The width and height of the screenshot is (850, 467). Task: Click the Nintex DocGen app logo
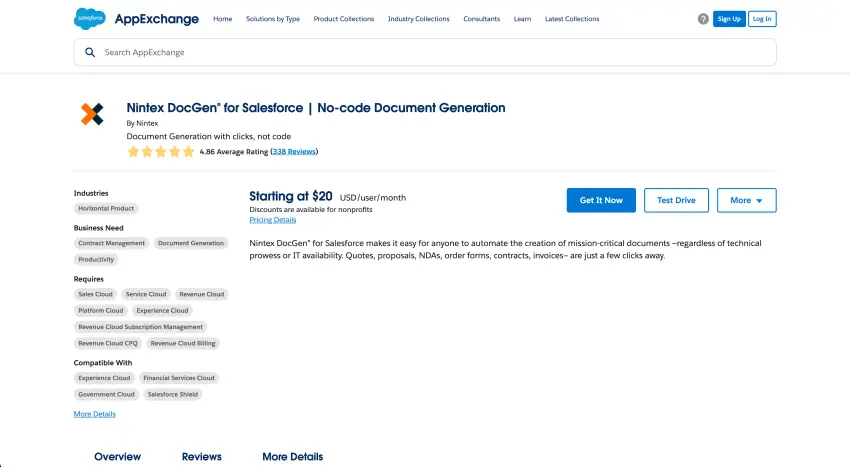click(x=92, y=114)
